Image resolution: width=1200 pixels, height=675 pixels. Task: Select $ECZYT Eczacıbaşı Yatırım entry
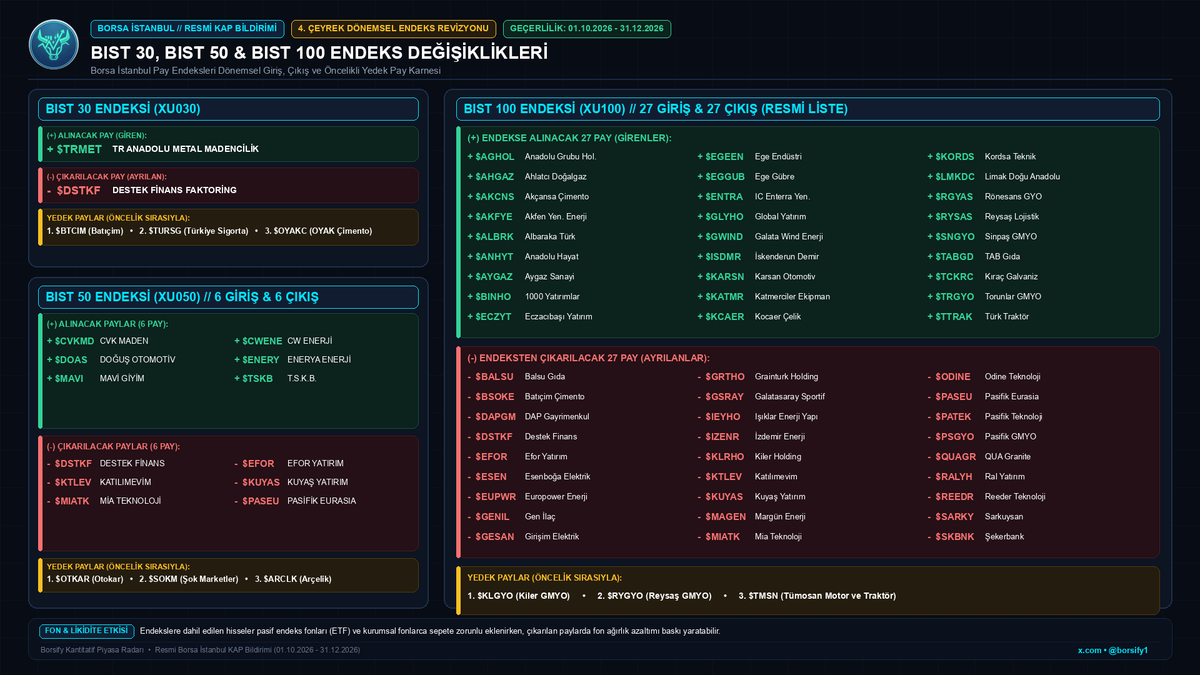click(x=530, y=317)
